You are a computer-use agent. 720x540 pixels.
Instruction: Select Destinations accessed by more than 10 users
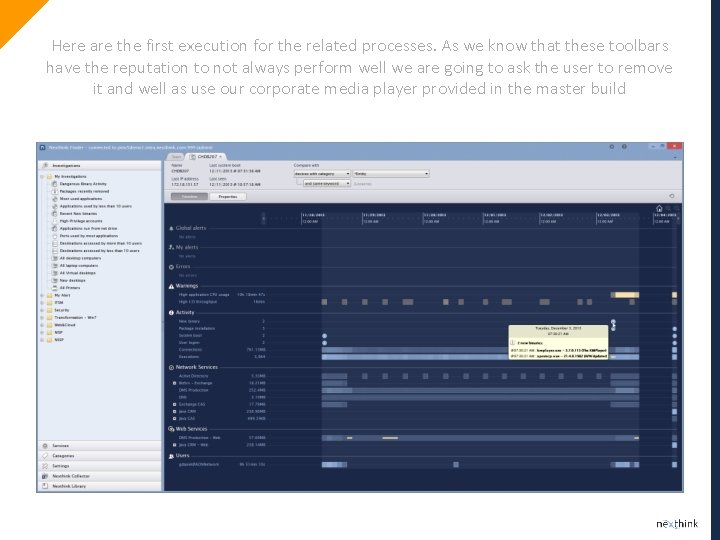(x=101, y=243)
